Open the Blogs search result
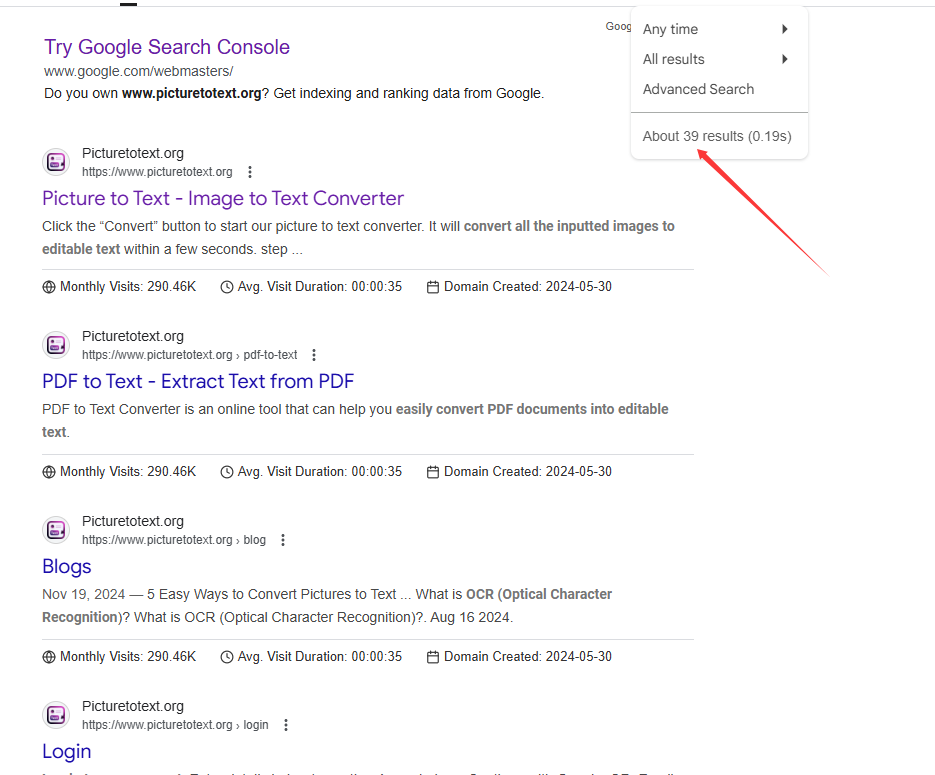The width and height of the screenshot is (935, 775). click(x=67, y=566)
